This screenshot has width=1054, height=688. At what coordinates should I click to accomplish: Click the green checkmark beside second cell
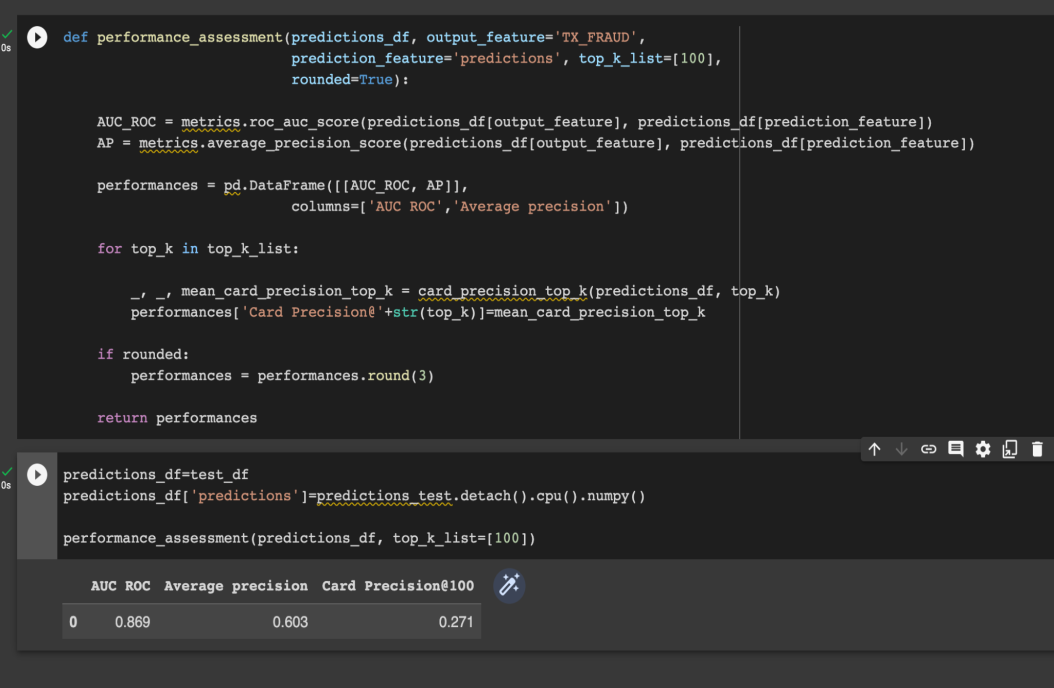coord(7,471)
